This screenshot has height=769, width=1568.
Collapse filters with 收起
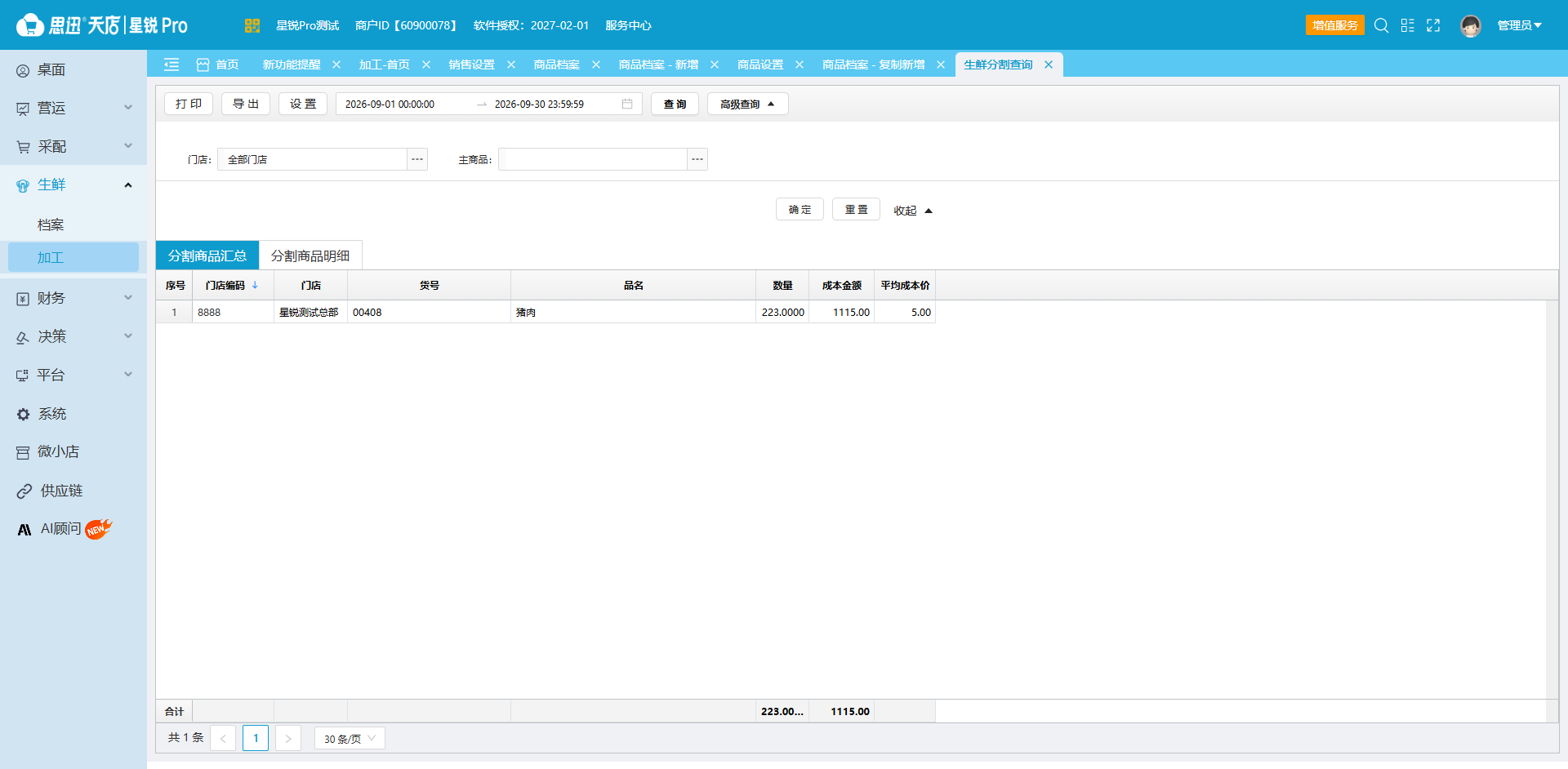(x=912, y=210)
